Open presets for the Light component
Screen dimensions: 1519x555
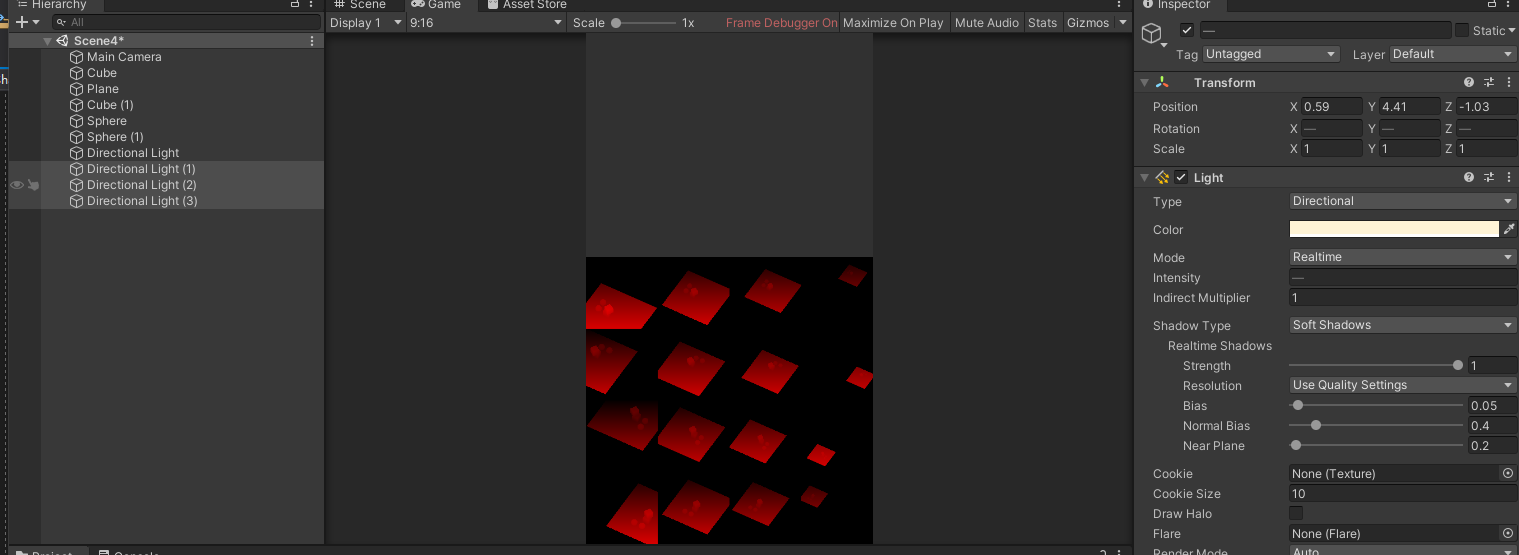point(1488,178)
